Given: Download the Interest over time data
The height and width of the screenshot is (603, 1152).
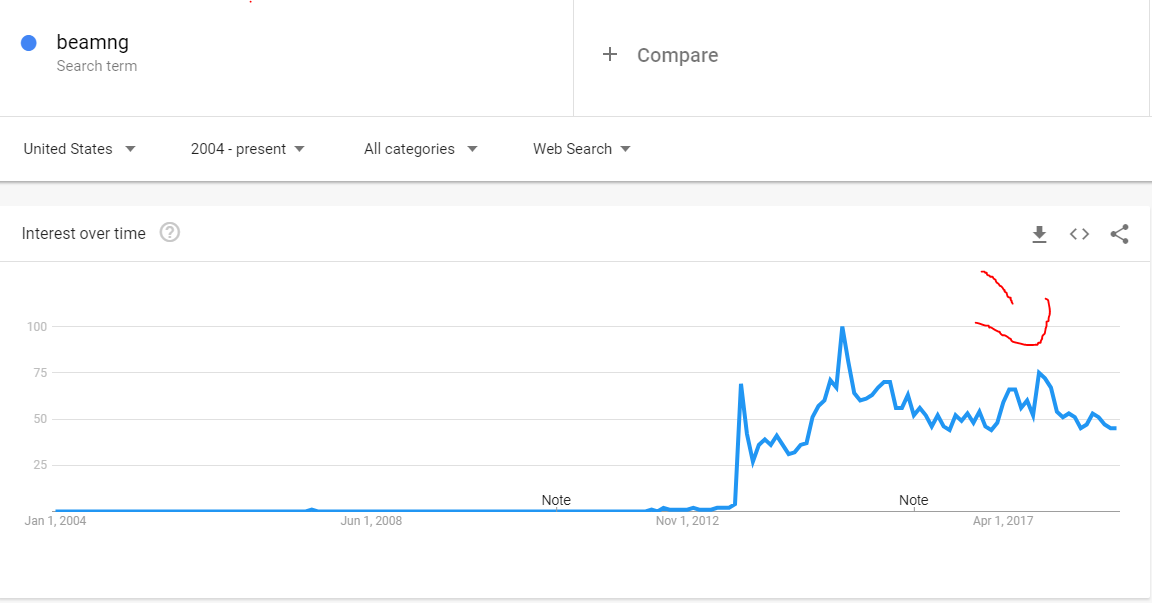Looking at the screenshot, I should click(1039, 234).
